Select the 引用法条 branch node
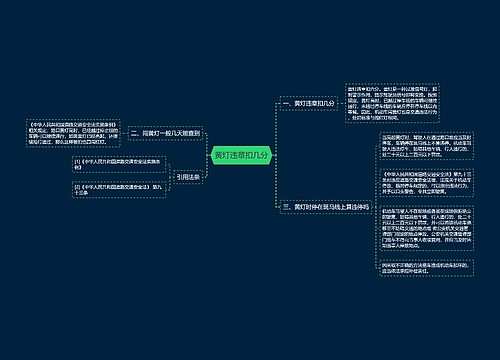Viewport: 500px width, 360px height. (188, 177)
